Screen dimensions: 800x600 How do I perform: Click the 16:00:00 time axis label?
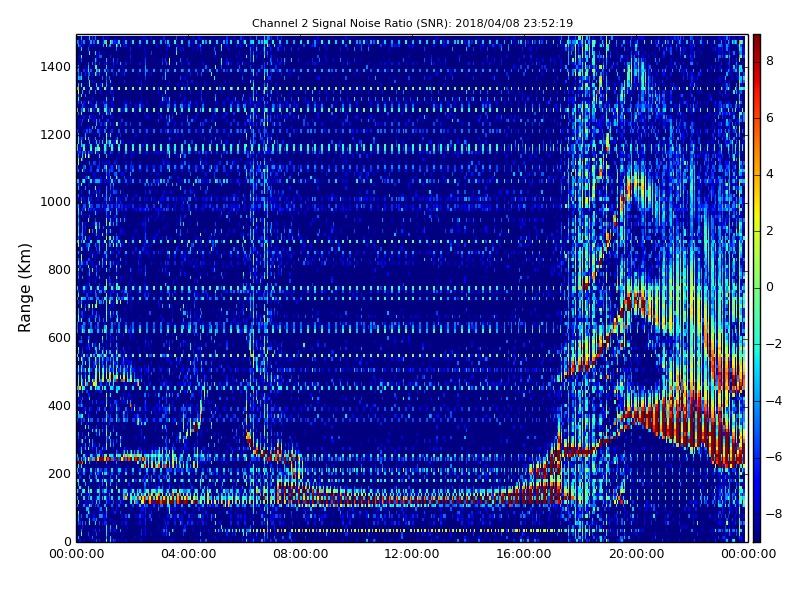click(x=524, y=554)
